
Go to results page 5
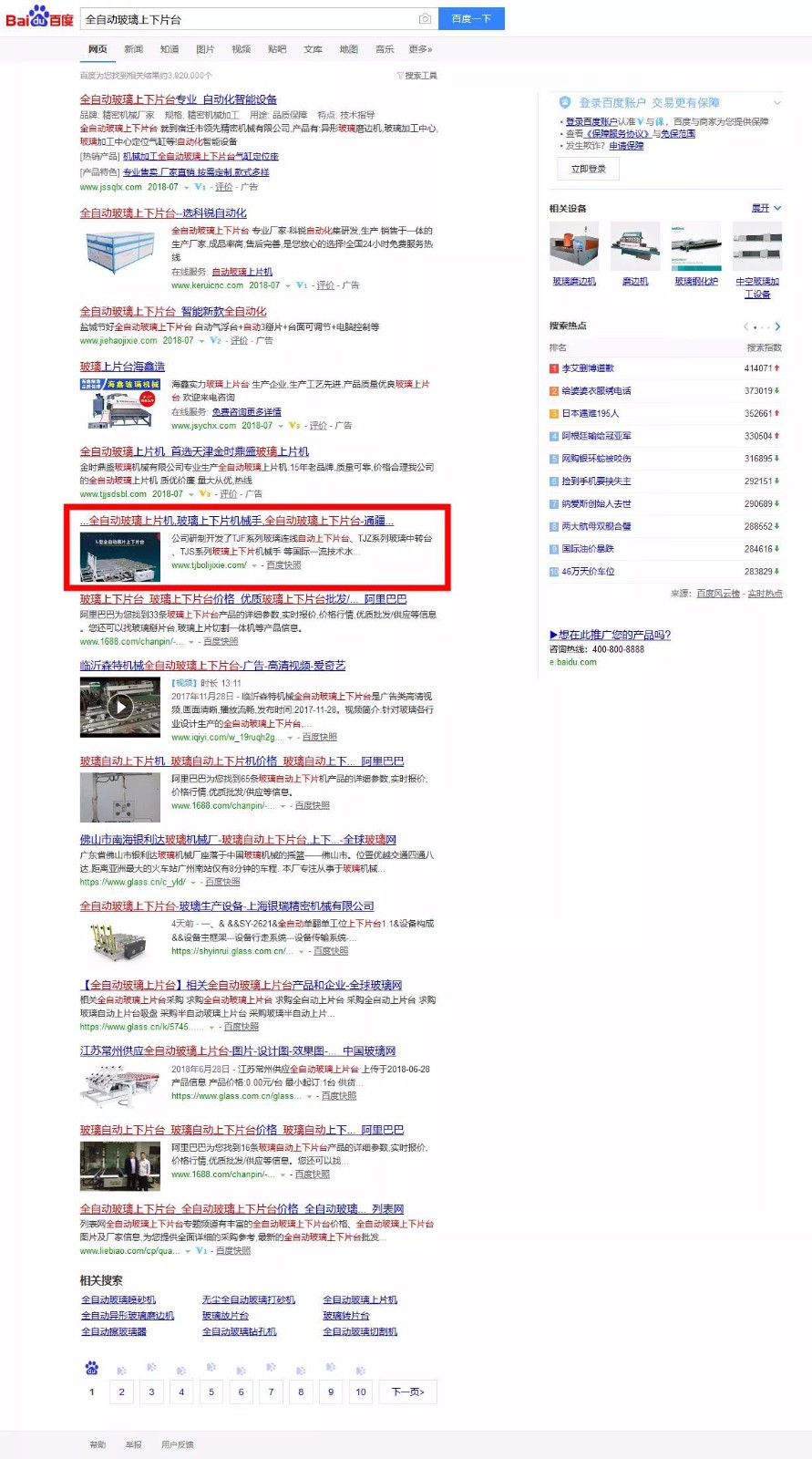tap(211, 1392)
